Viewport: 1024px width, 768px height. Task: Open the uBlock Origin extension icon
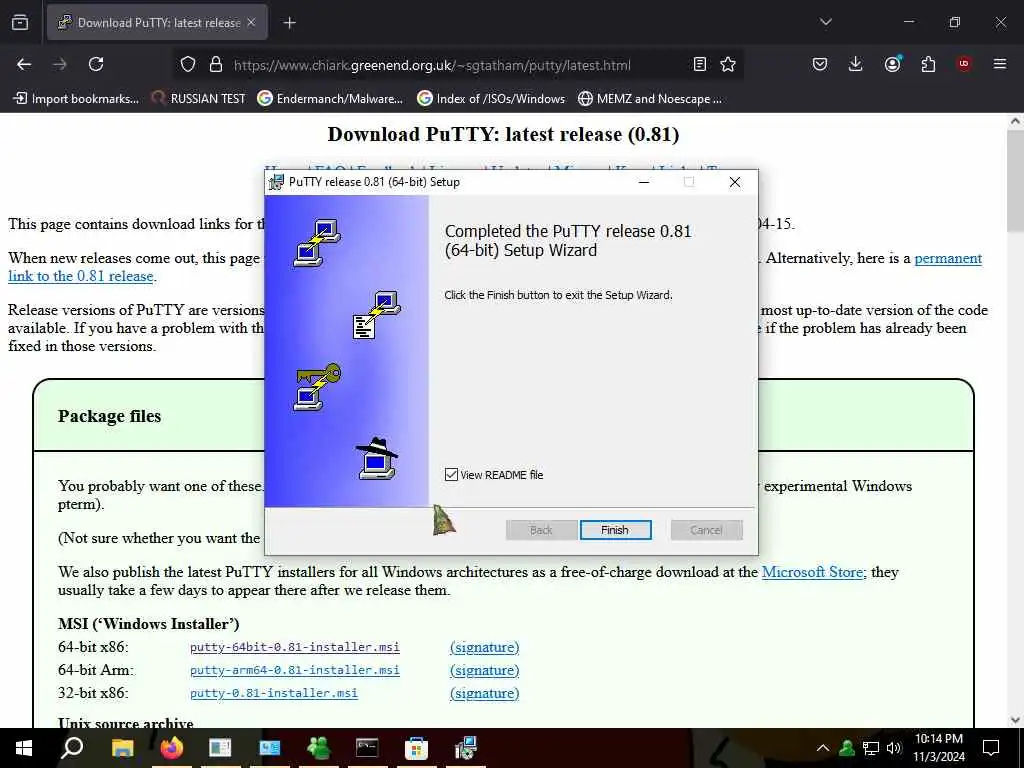tap(964, 64)
